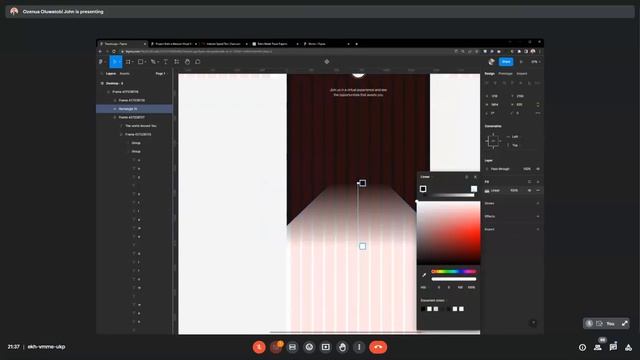Select the Figma Move tool
Screen dimensions: 640x360
115,62
